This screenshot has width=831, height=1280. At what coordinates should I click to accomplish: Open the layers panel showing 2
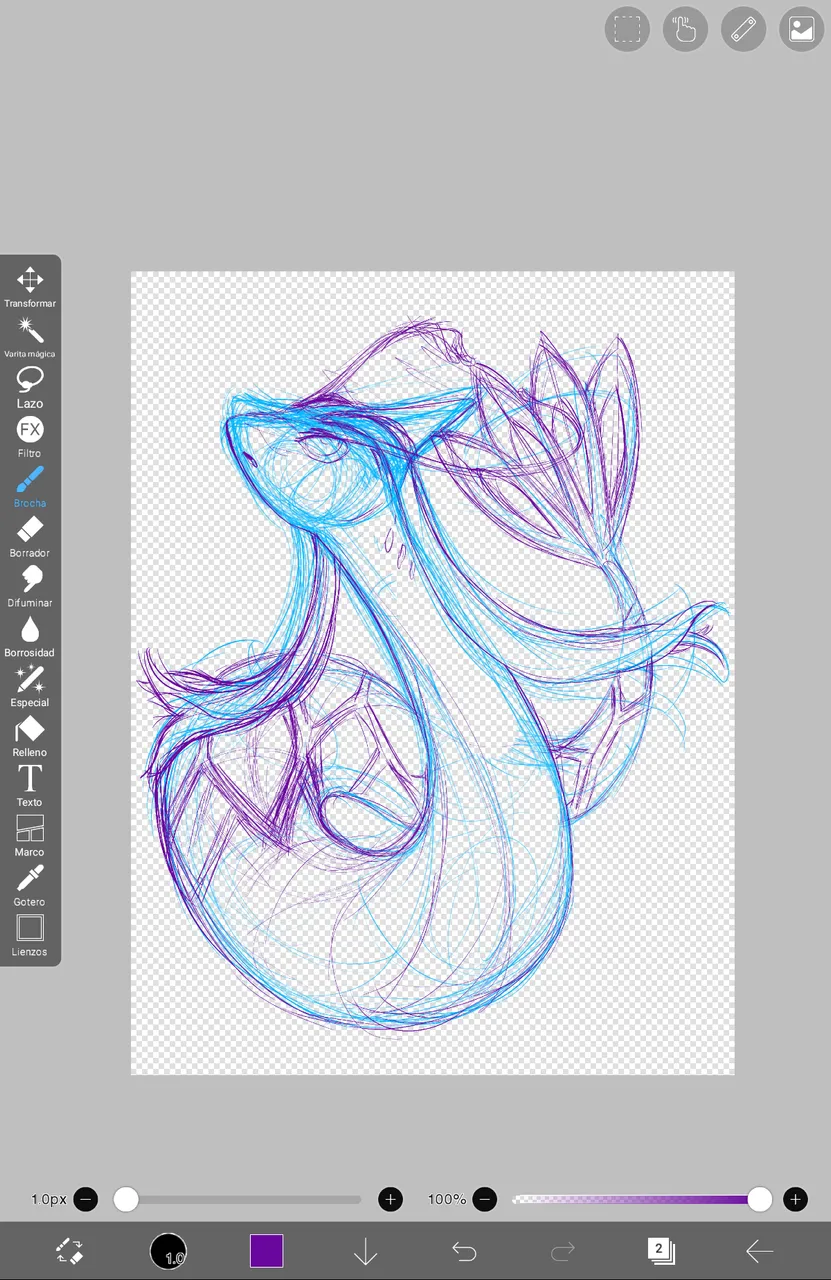click(x=661, y=1250)
